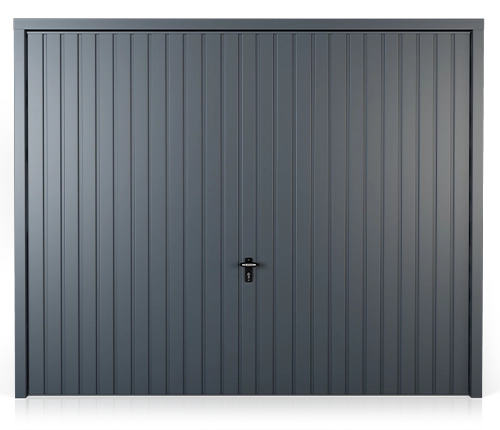
Task: Click the second door panel from the right
Action: click(x=444, y=213)
